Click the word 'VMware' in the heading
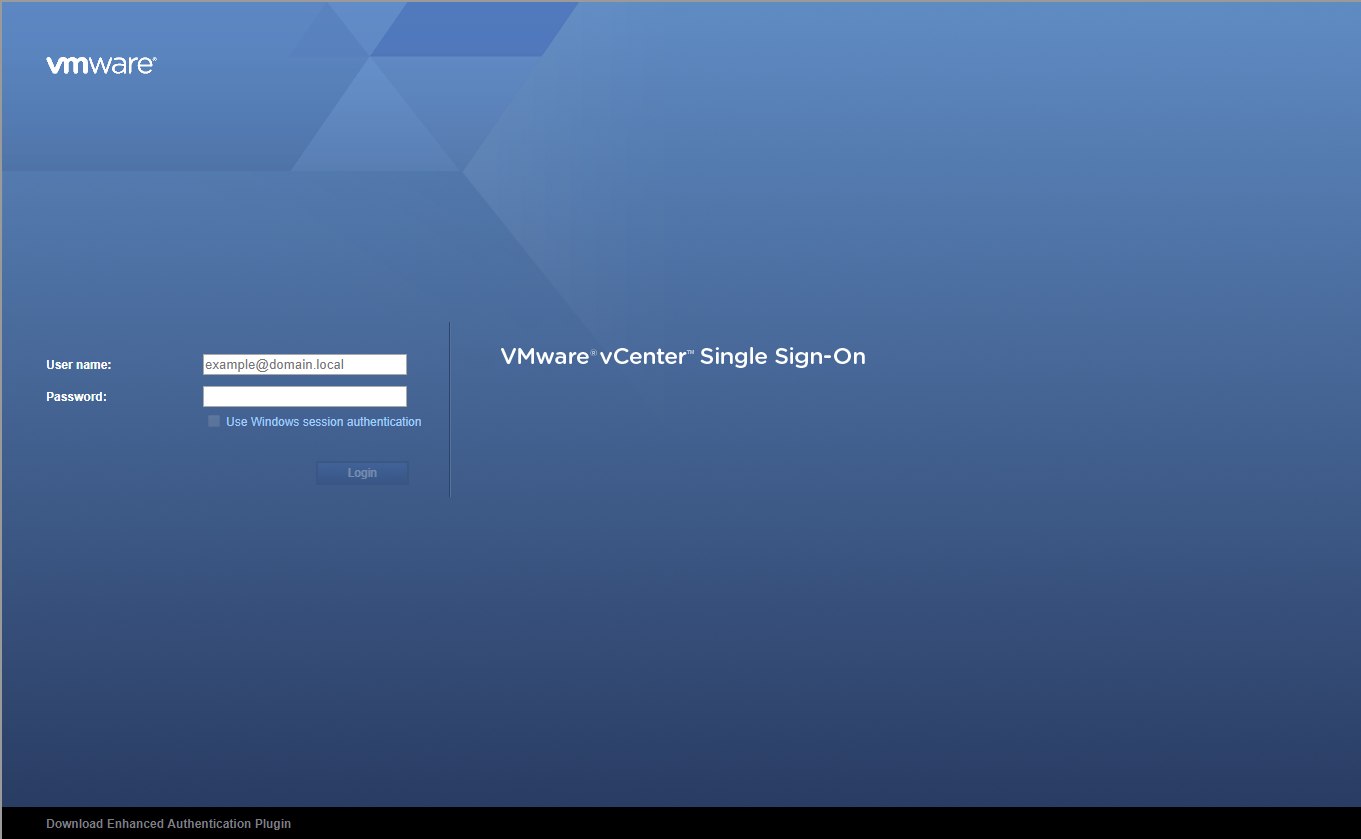The width and height of the screenshot is (1361, 839). coord(544,357)
